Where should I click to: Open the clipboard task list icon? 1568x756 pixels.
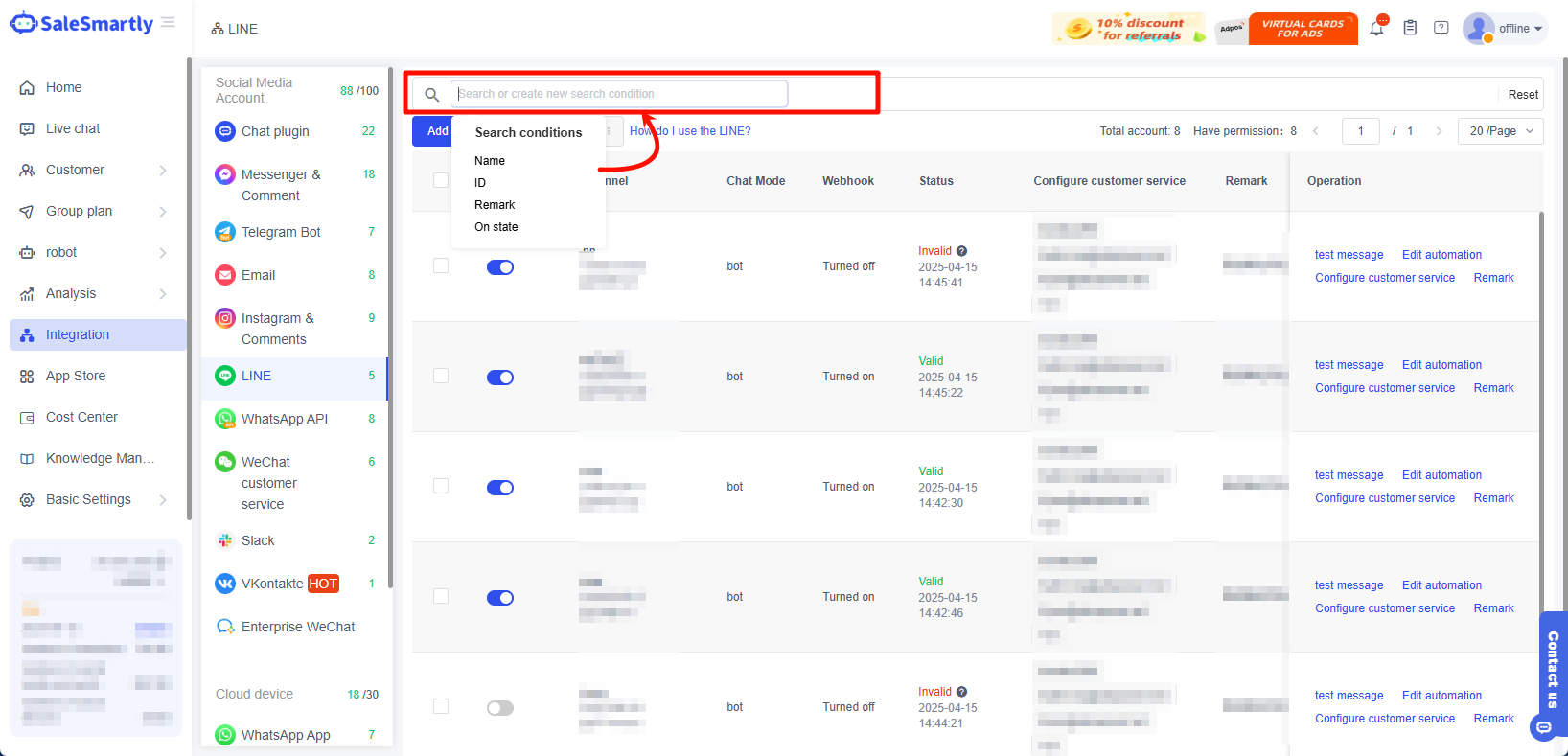click(1410, 29)
